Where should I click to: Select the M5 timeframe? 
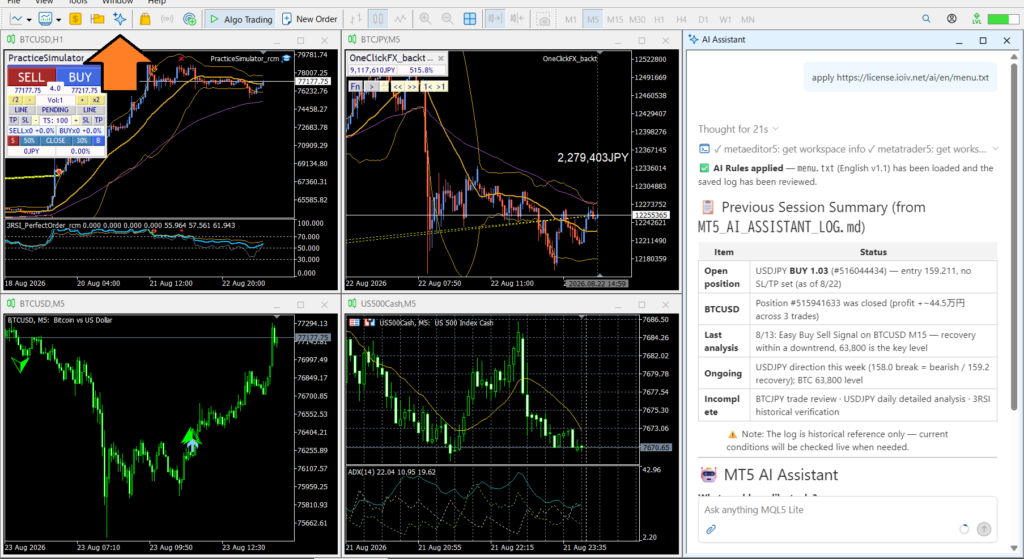point(592,20)
